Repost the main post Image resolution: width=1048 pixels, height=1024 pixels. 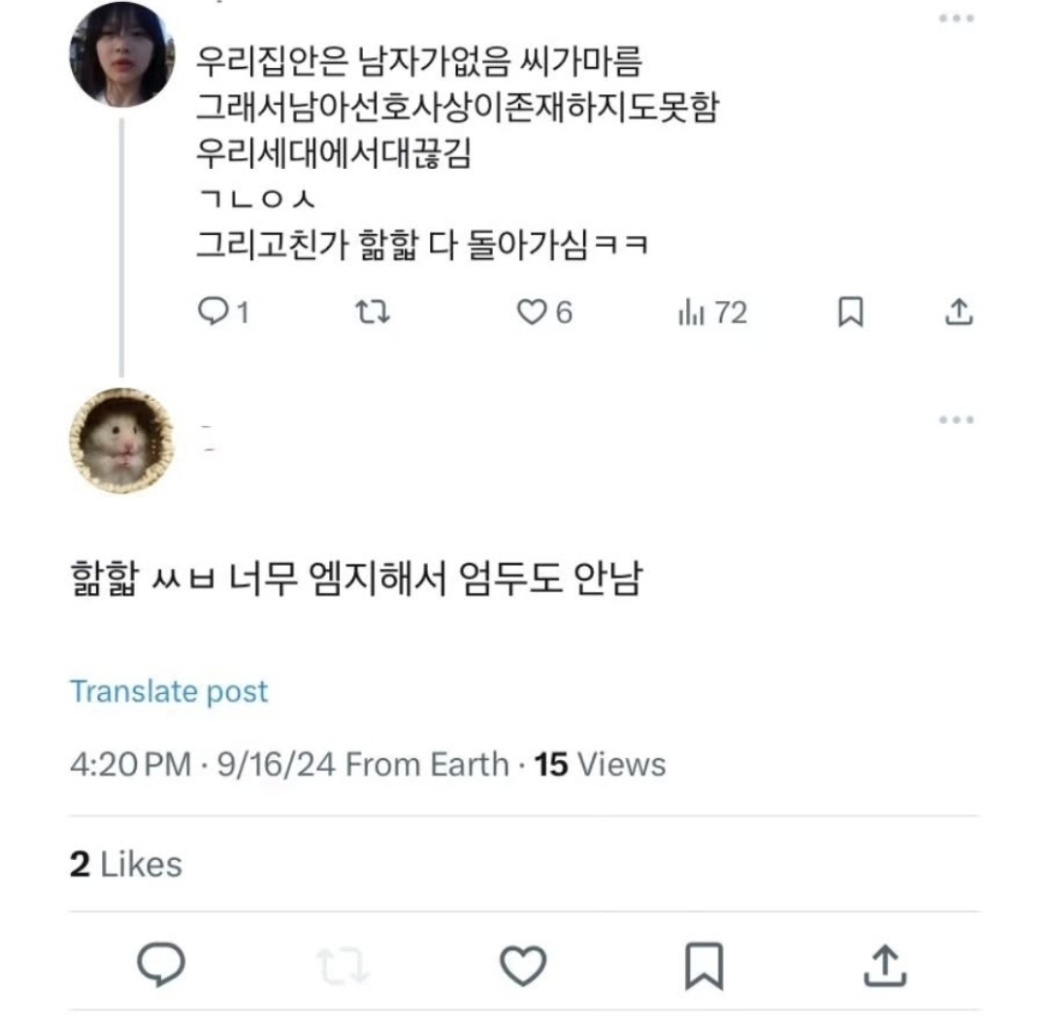click(342, 963)
